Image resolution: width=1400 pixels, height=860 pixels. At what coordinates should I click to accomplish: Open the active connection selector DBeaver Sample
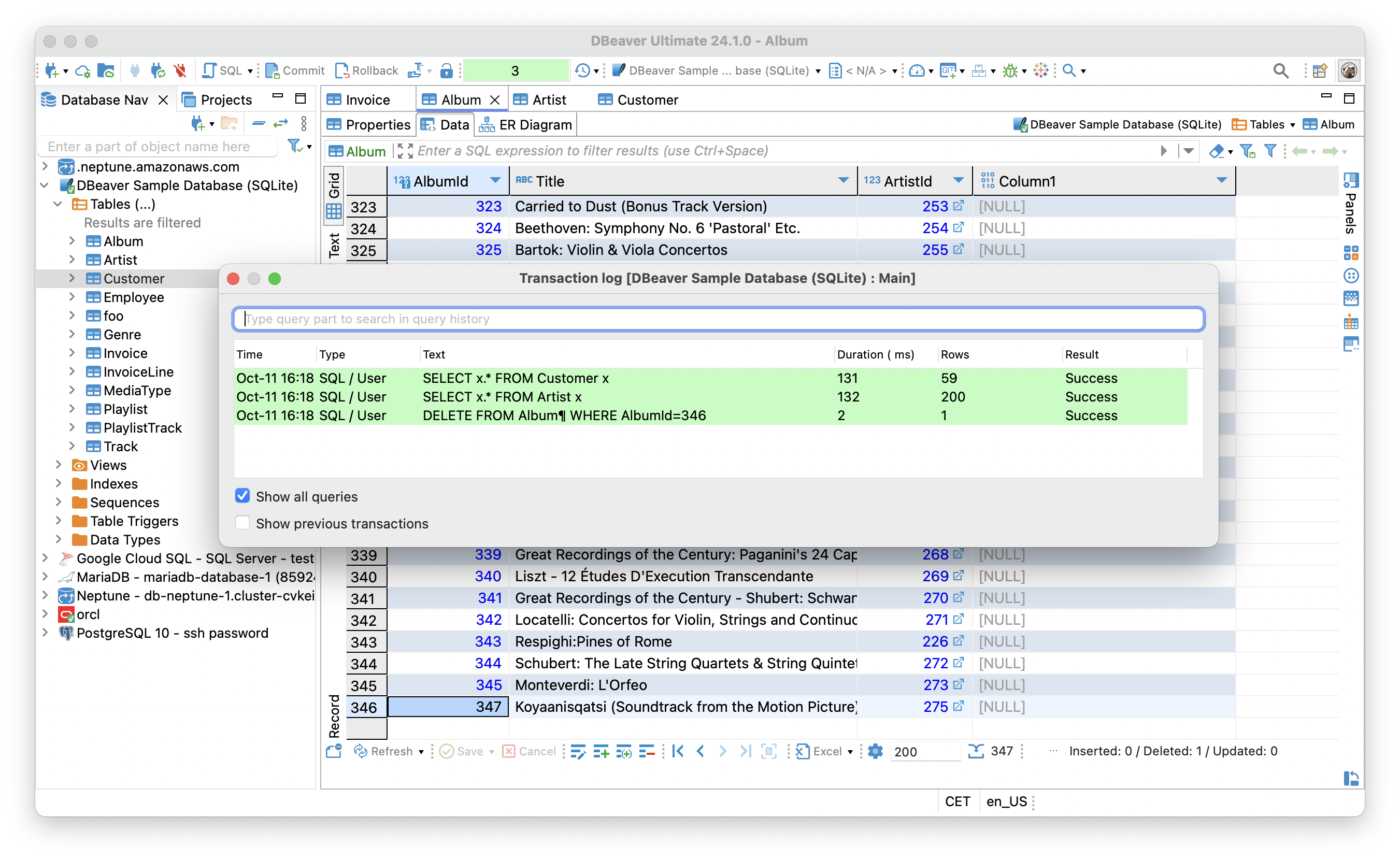[x=717, y=70]
